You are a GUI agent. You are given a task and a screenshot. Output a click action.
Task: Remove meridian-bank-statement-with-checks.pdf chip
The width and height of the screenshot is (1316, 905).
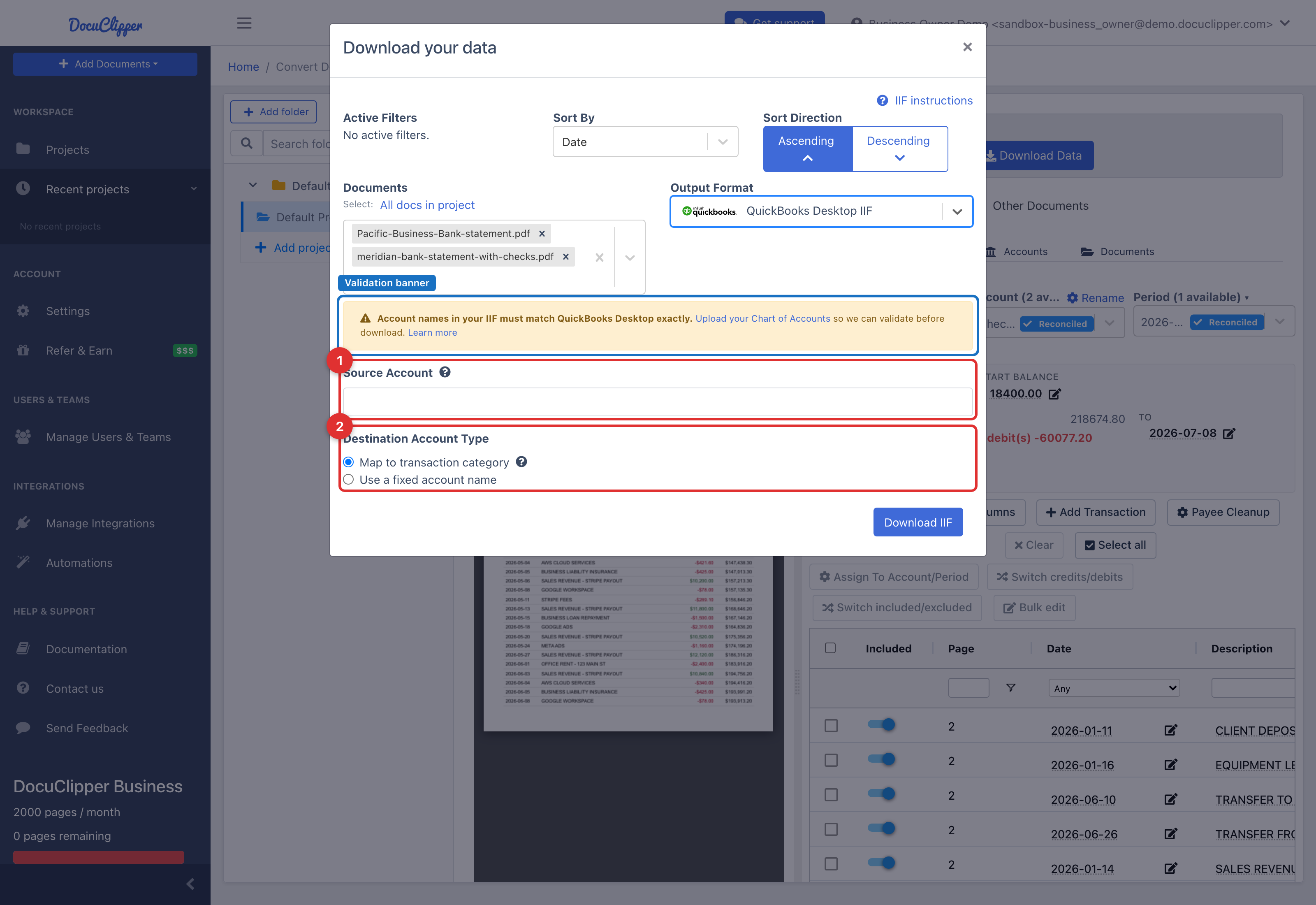tap(565, 257)
